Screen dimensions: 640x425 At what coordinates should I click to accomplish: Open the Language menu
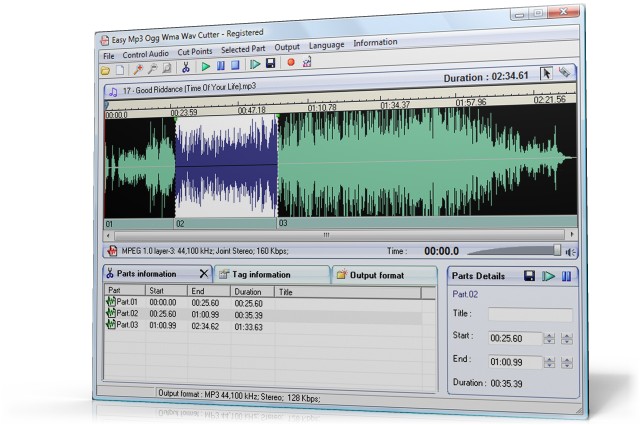327,45
